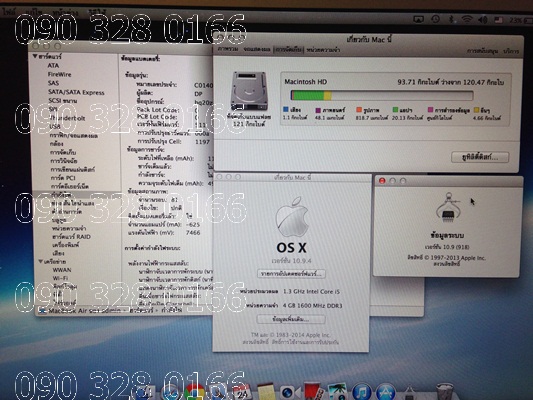Open the input language flag menu
This screenshot has height=400, width=533.
coord(498,20)
